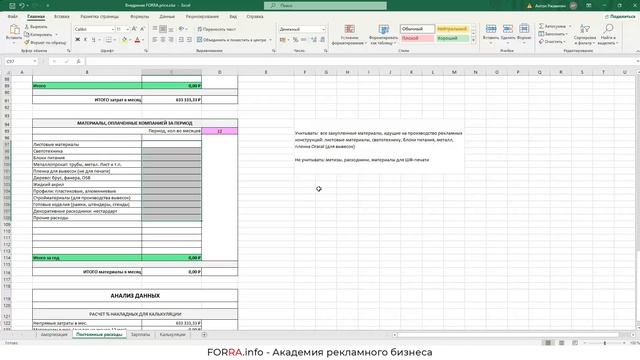Open the Fill (Заполнить) dropdown
This screenshot has width=640, height=360.
553,34
